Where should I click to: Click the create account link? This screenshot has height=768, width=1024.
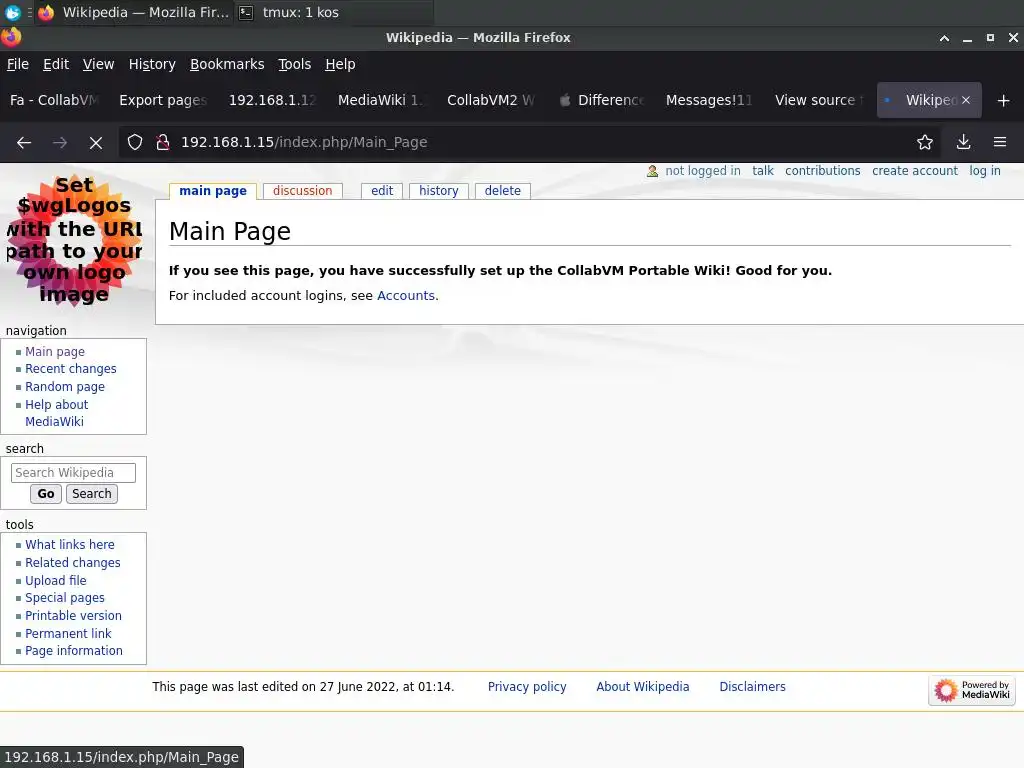tap(915, 171)
